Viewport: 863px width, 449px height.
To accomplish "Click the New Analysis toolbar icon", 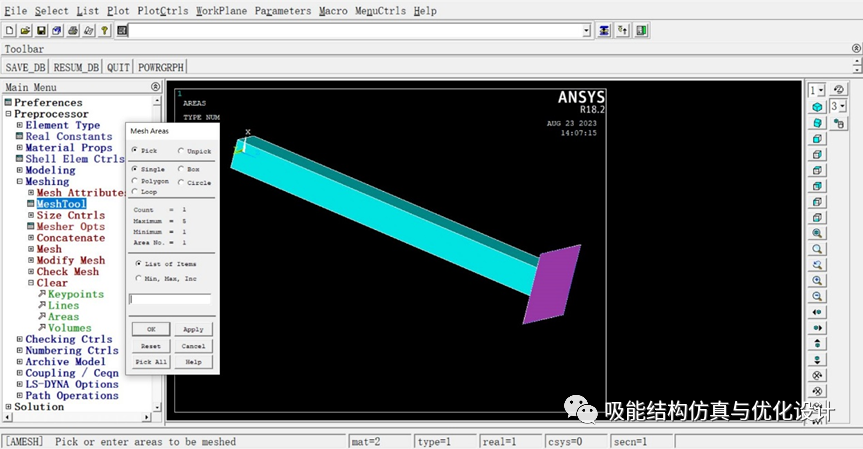I will click(x=9, y=31).
